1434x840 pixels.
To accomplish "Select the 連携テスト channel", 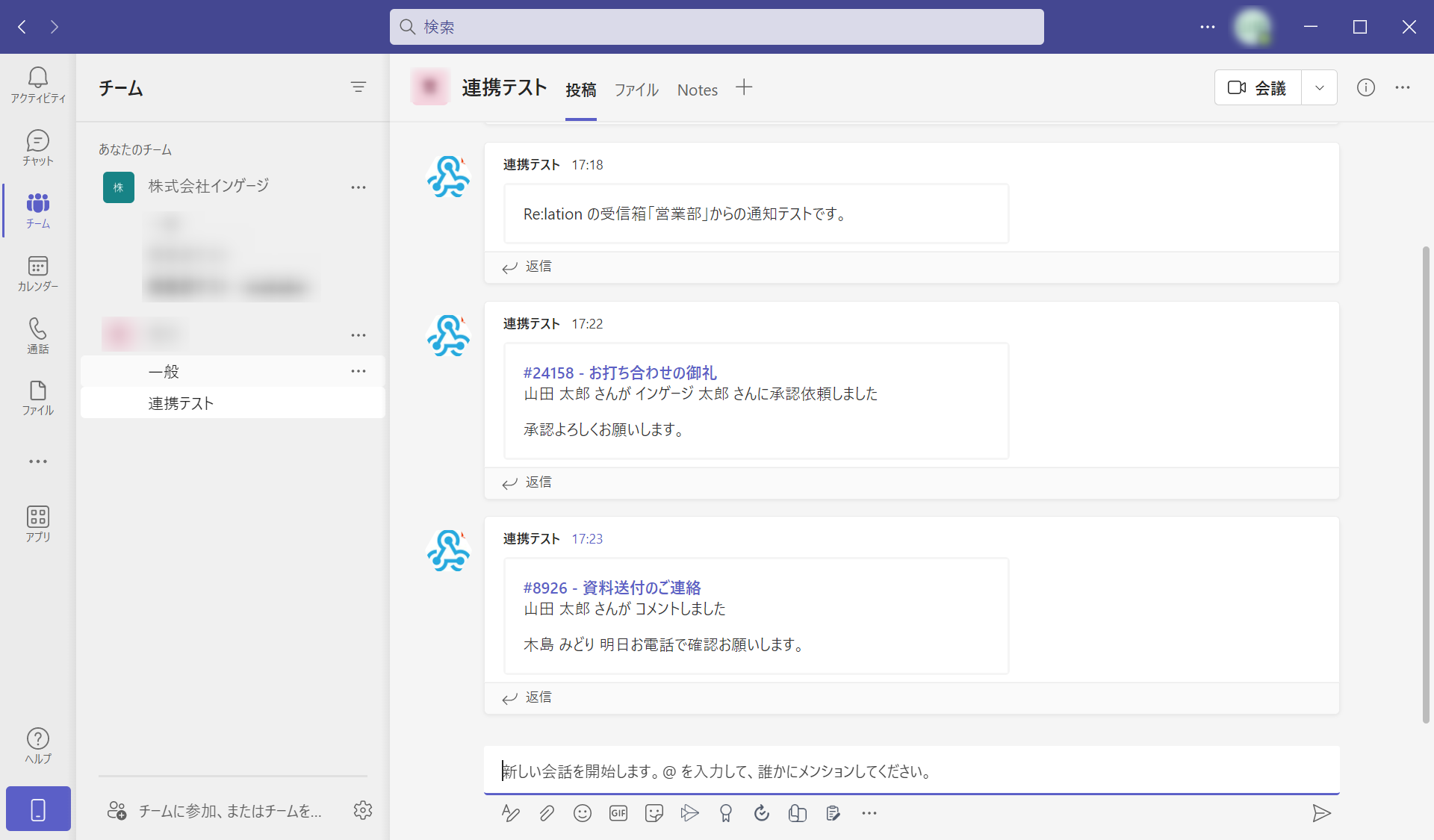I will click(x=233, y=403).
